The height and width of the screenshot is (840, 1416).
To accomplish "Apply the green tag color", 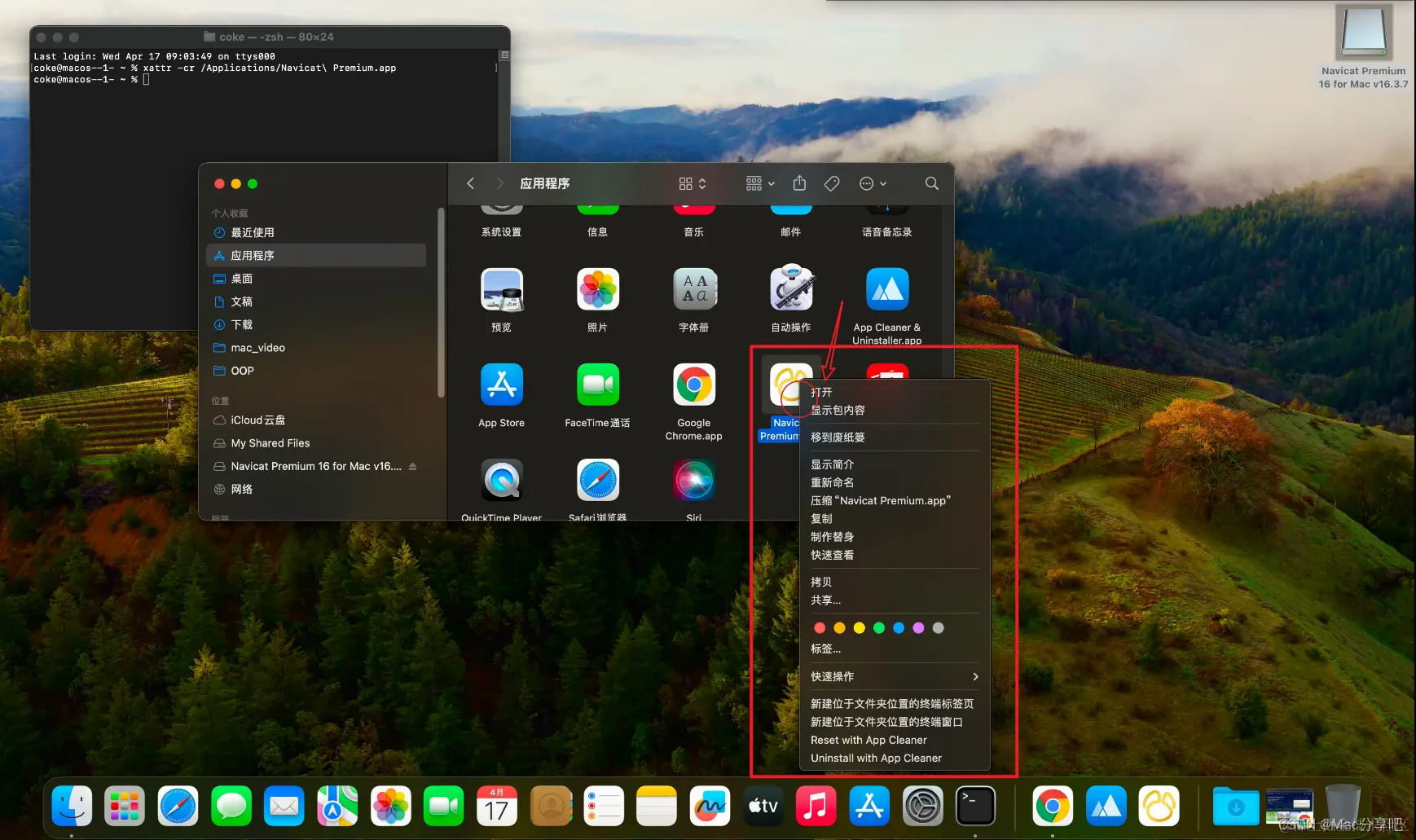I will (879, 627).
